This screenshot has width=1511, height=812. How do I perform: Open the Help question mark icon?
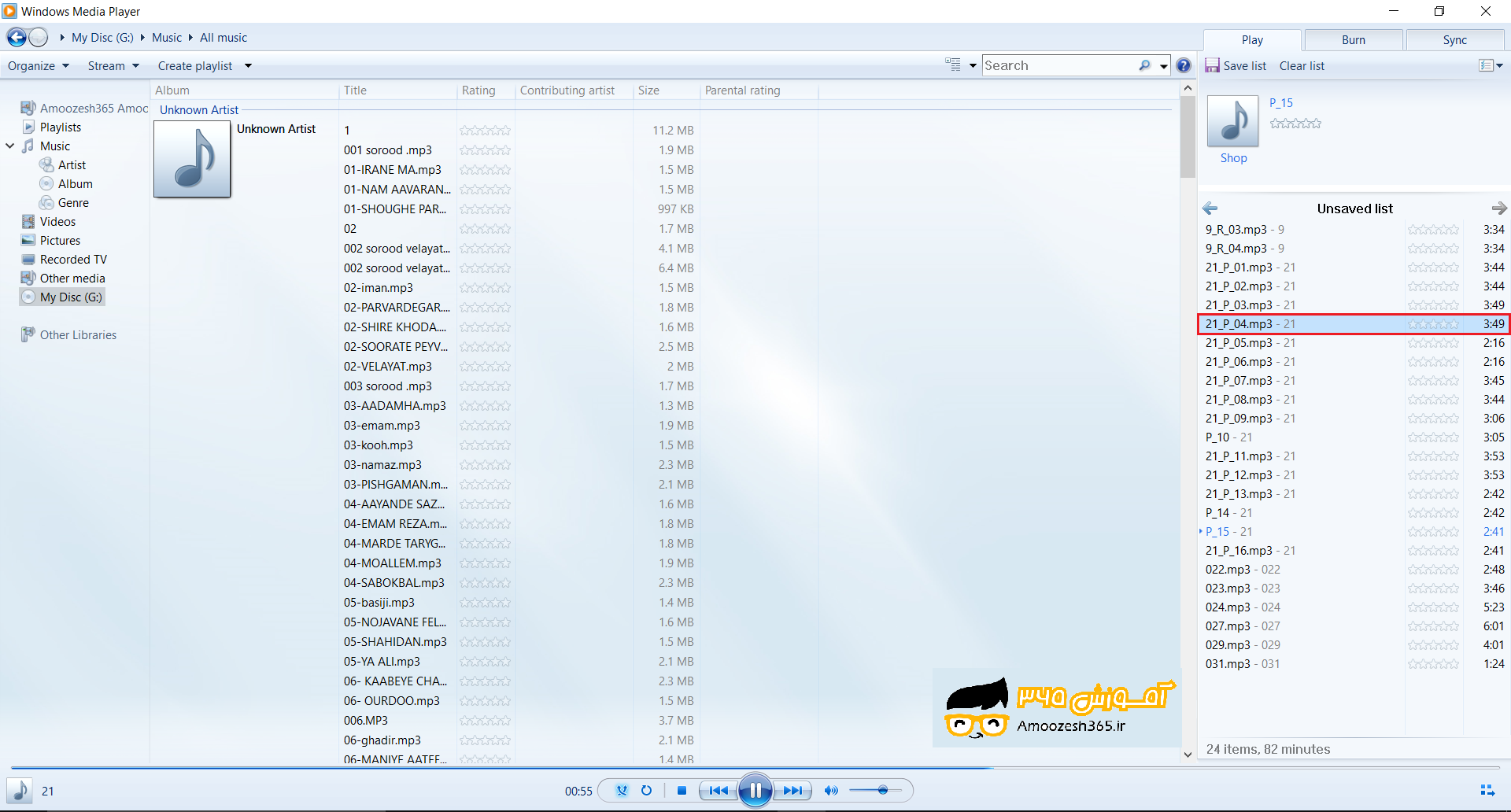point(1184,66)
